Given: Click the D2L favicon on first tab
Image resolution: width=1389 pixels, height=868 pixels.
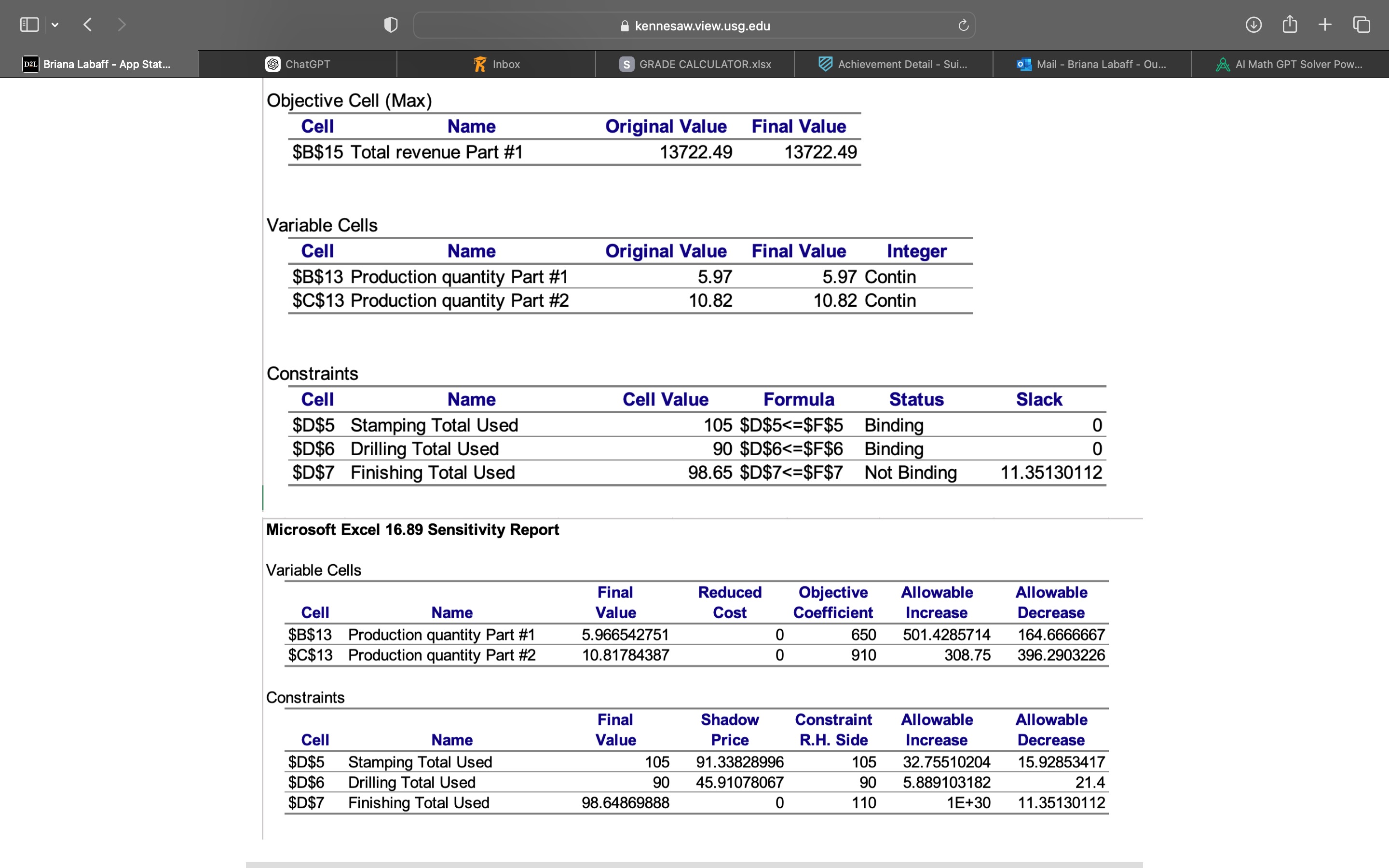Looking at the screenshot, I should pyautogui.click(x=30, y=64).
